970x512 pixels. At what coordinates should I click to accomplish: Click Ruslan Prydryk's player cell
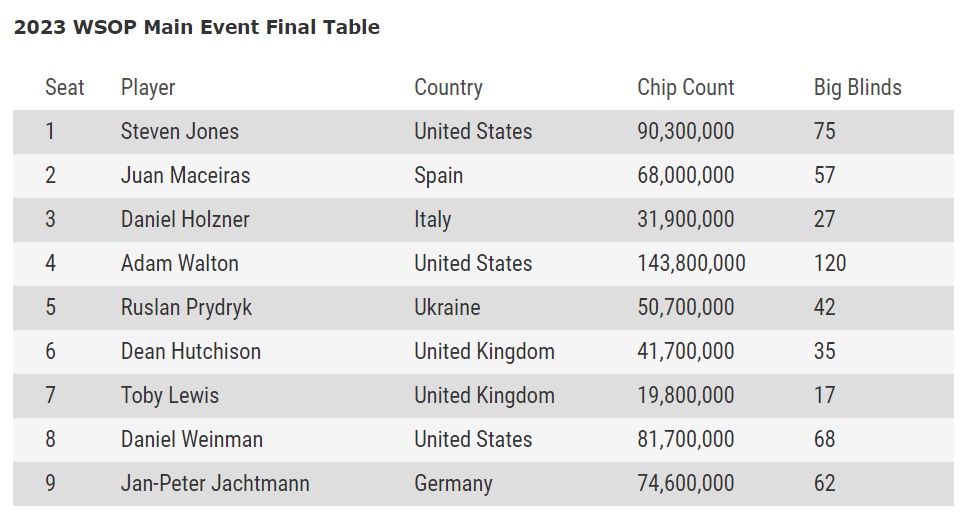point(186,307)
